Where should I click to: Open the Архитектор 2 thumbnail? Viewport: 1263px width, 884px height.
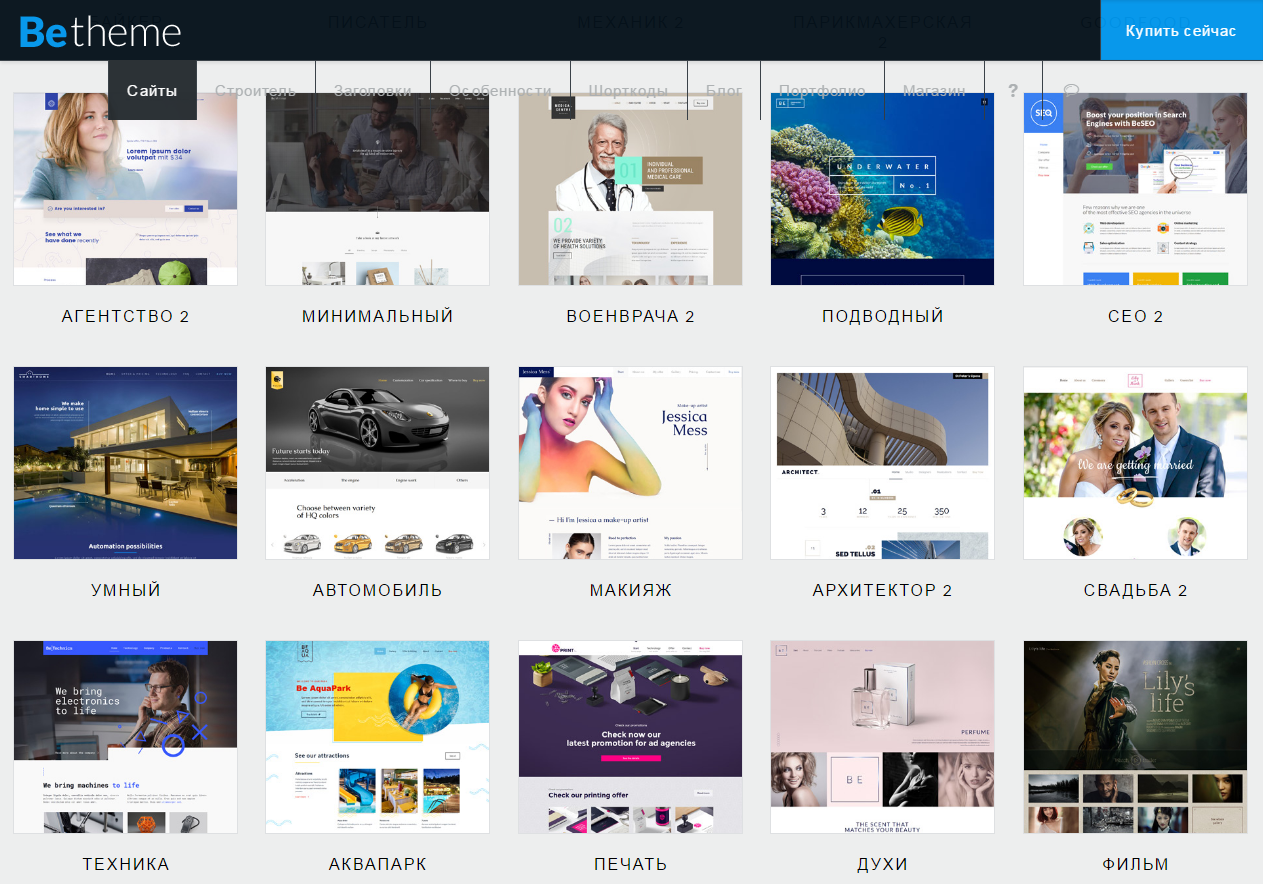(882, 463)
